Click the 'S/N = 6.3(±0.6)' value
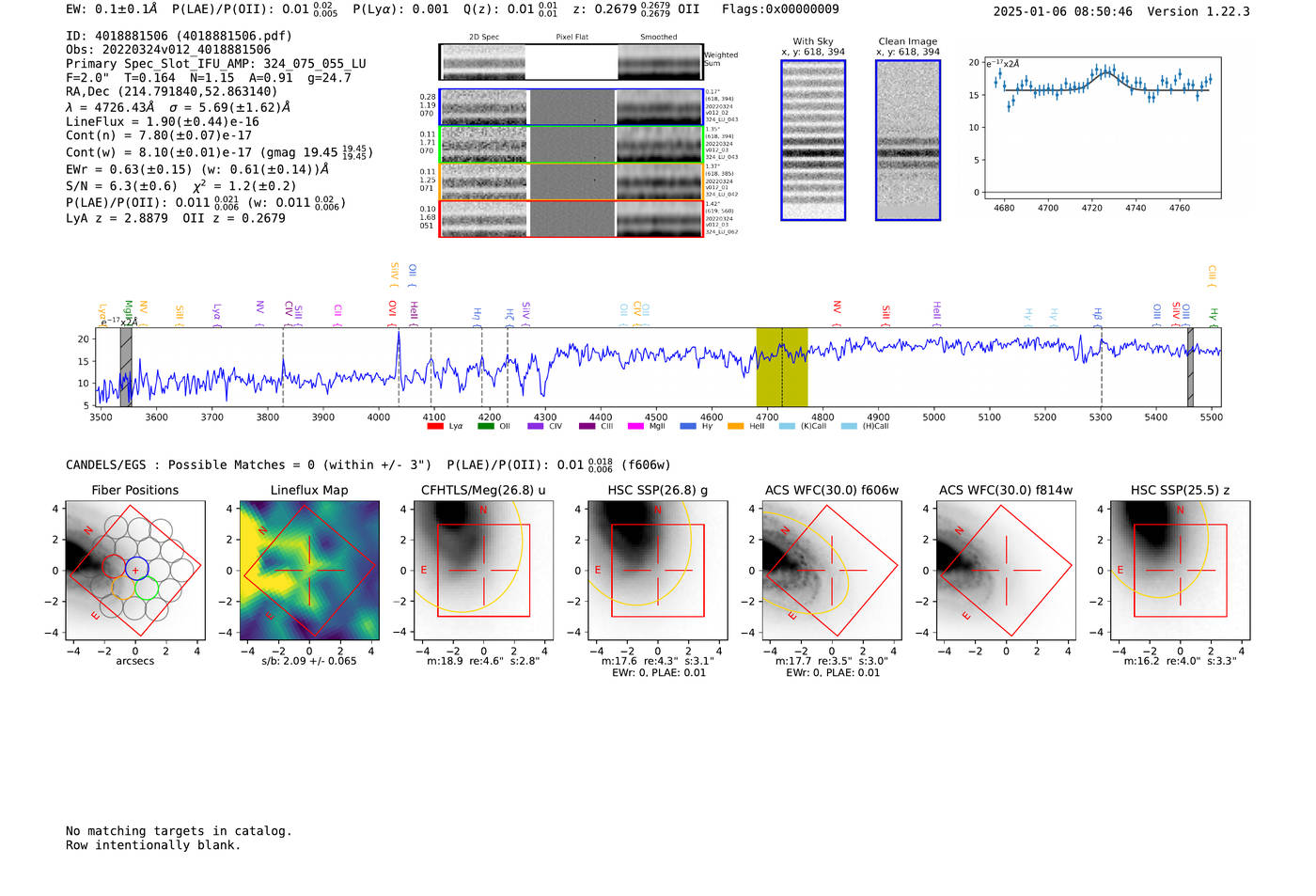The image size is (1316, 896). [121, 186]
